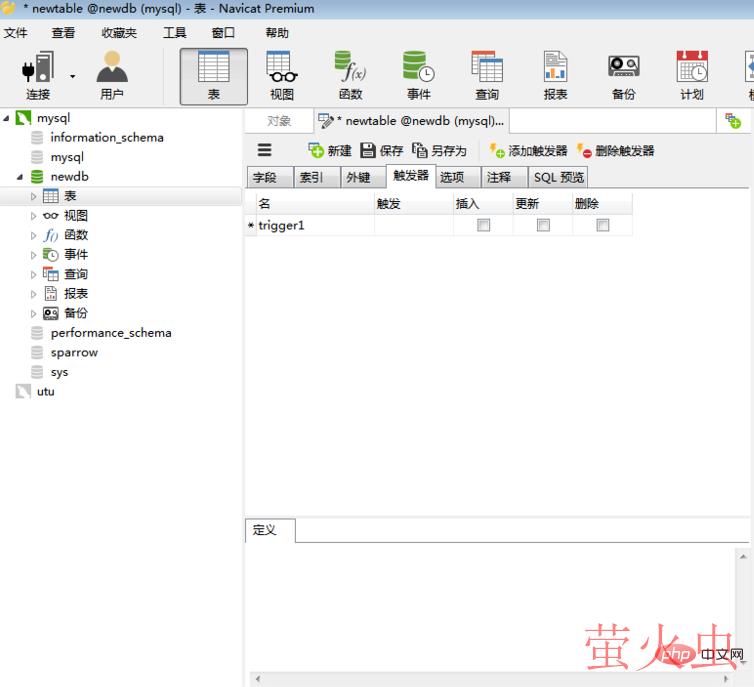
Task: Expand the 查询 queries tree node
Action: [x=33, y=275]
